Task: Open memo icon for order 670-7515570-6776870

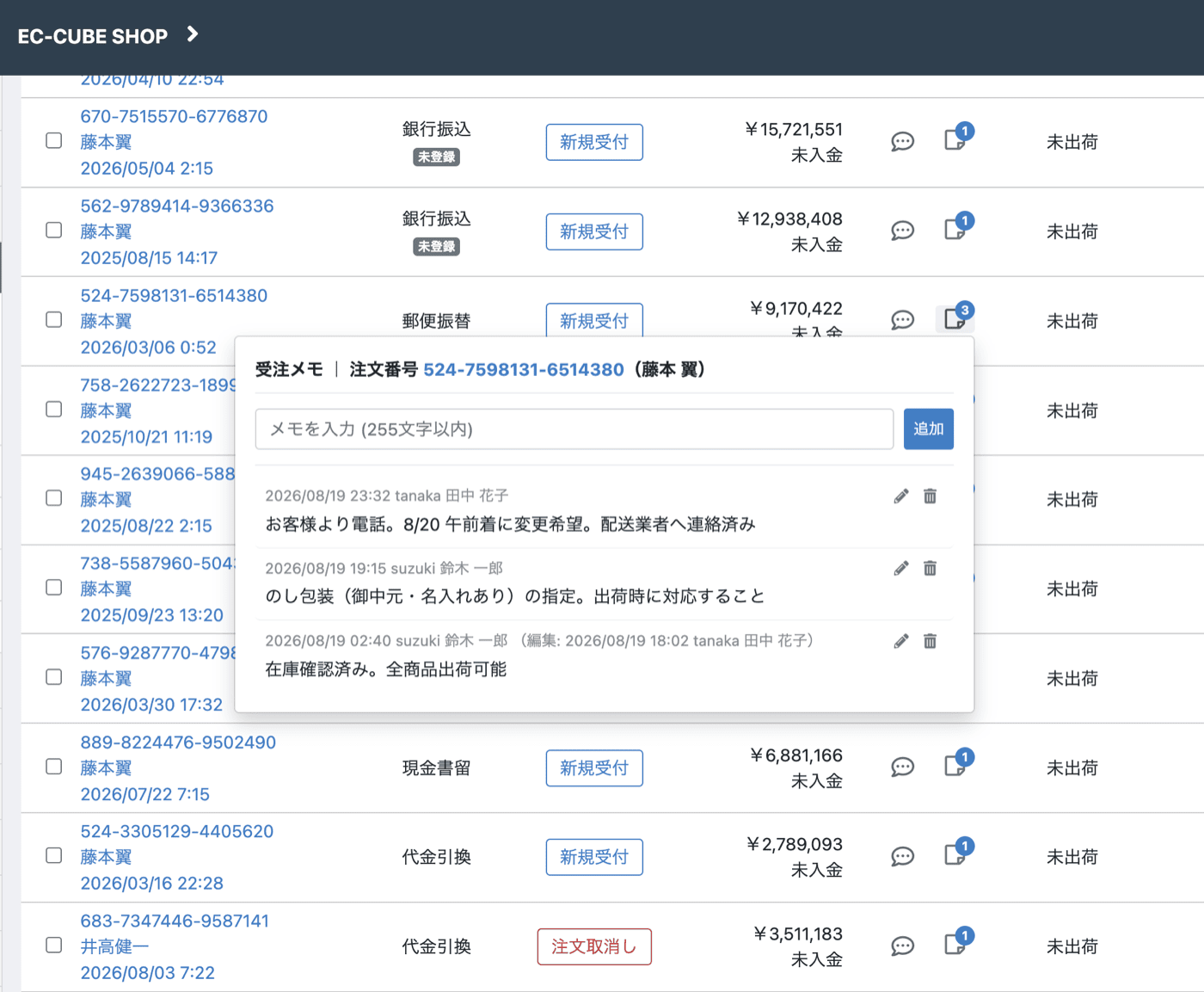Action: [x=956, y=139]
